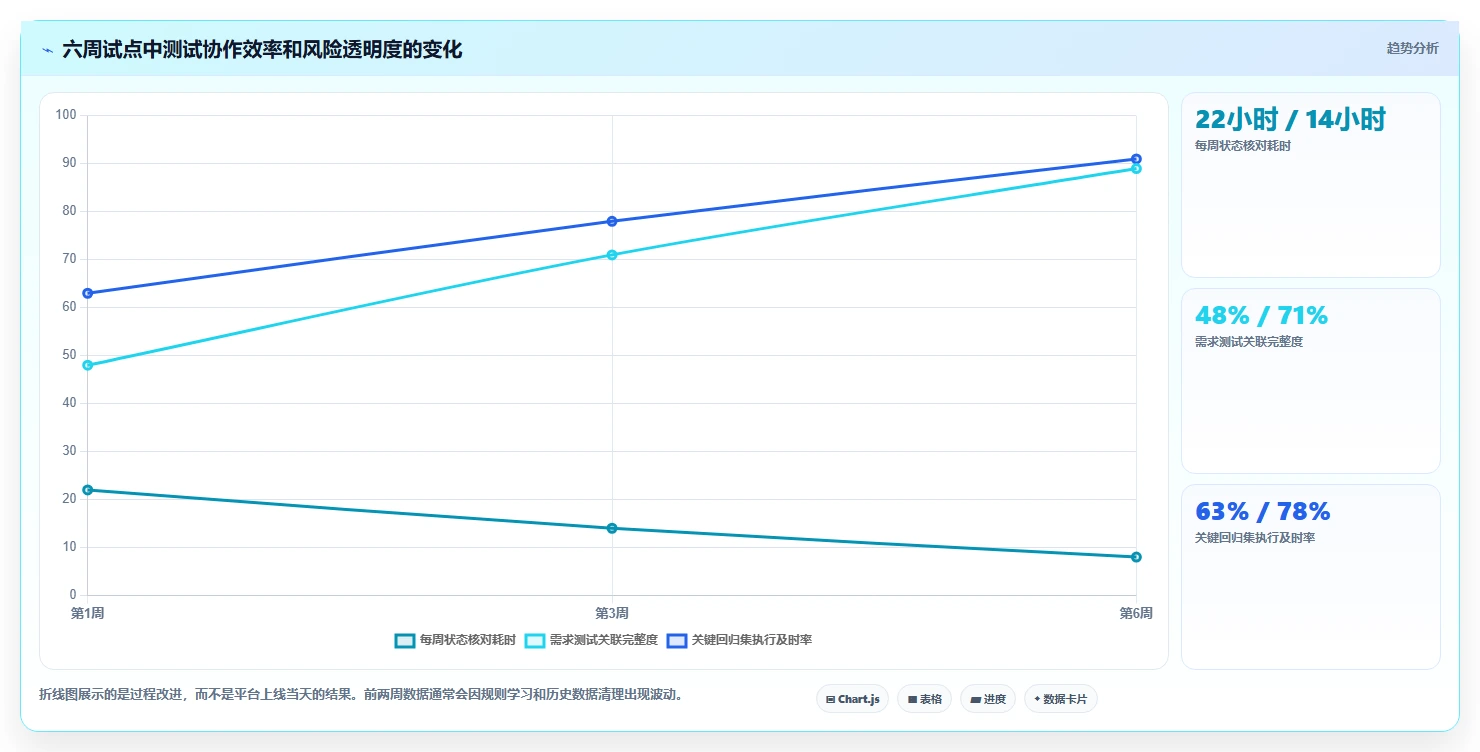Toggle the 关键回归集执行及时率 legend swatch
The height and width of the screenshot is (752, 1480).
[x=677, y=641]
